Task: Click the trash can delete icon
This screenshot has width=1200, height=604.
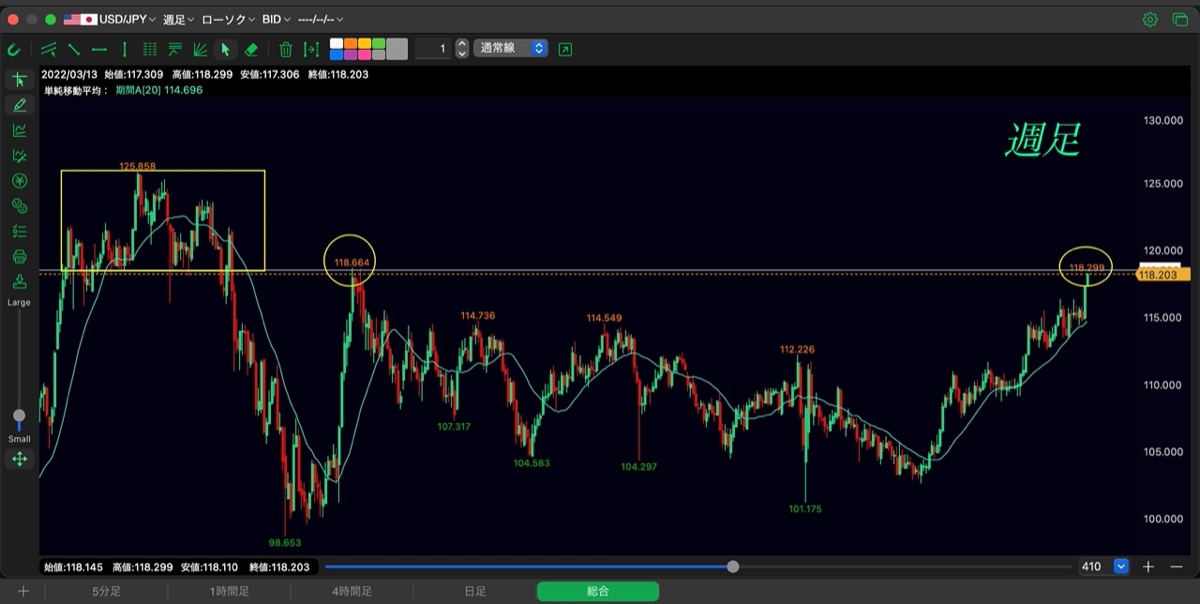Action: click(x=286, y=49)
